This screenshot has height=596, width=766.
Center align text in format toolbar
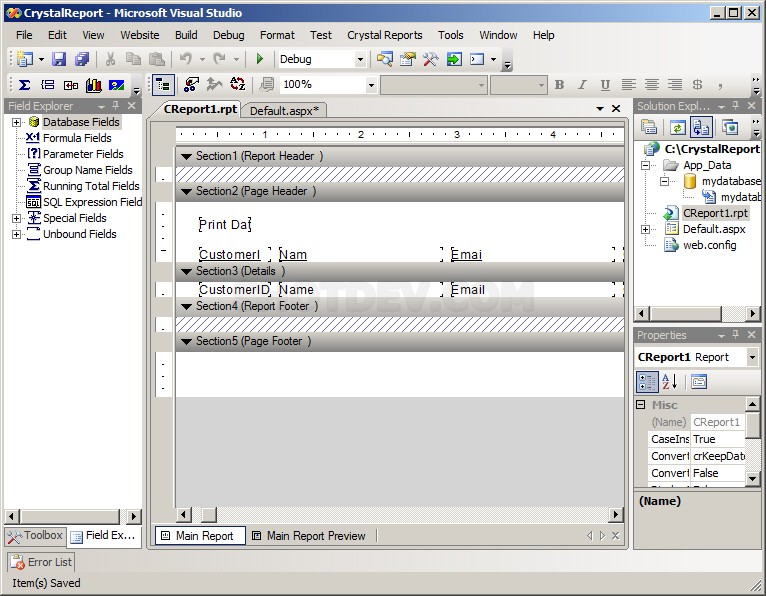click(x=652, y=85)
